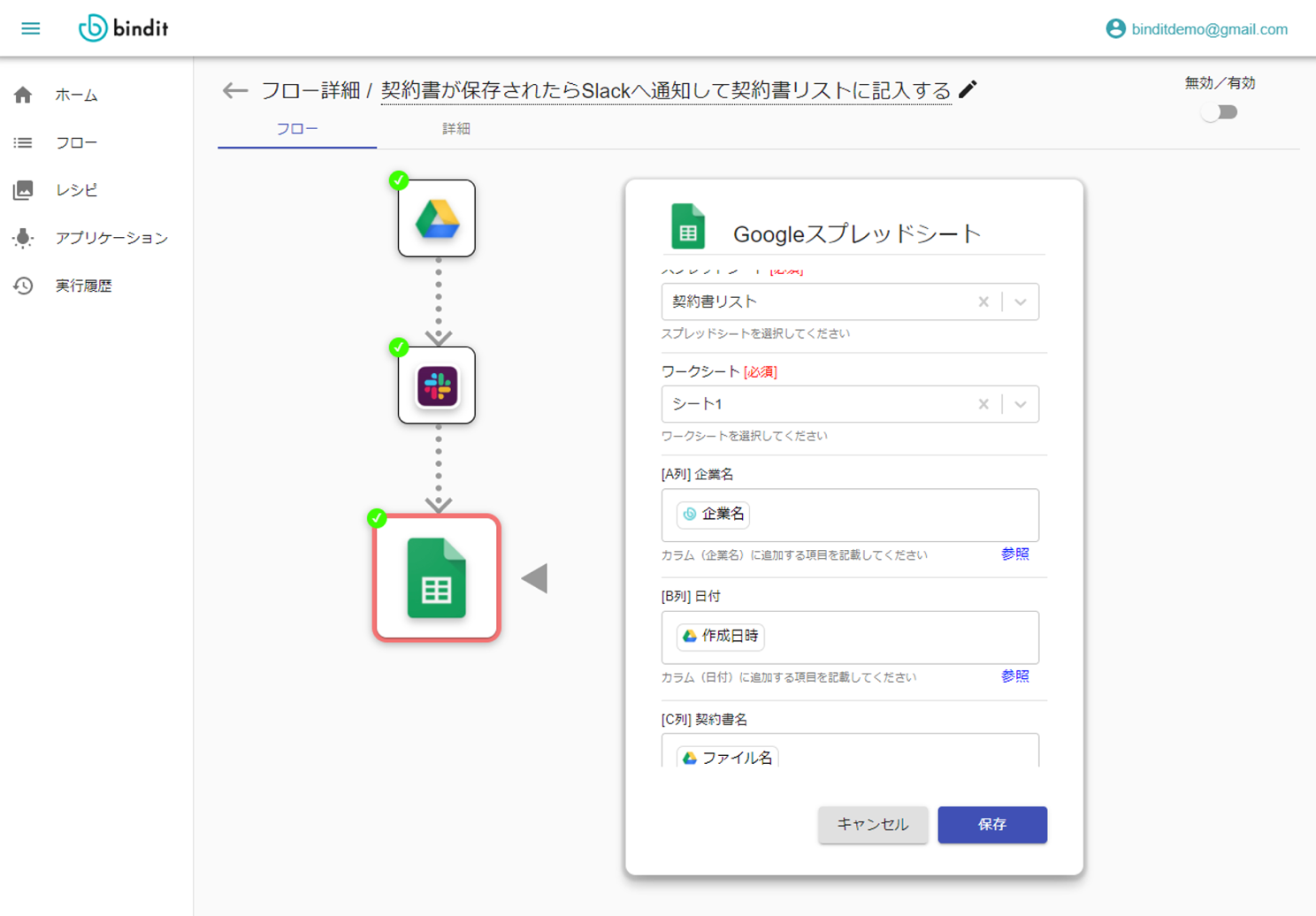1316x916 pixels.
Task: Go back using the left arrow
Action: pyautogui.click(x=234, y=90)
